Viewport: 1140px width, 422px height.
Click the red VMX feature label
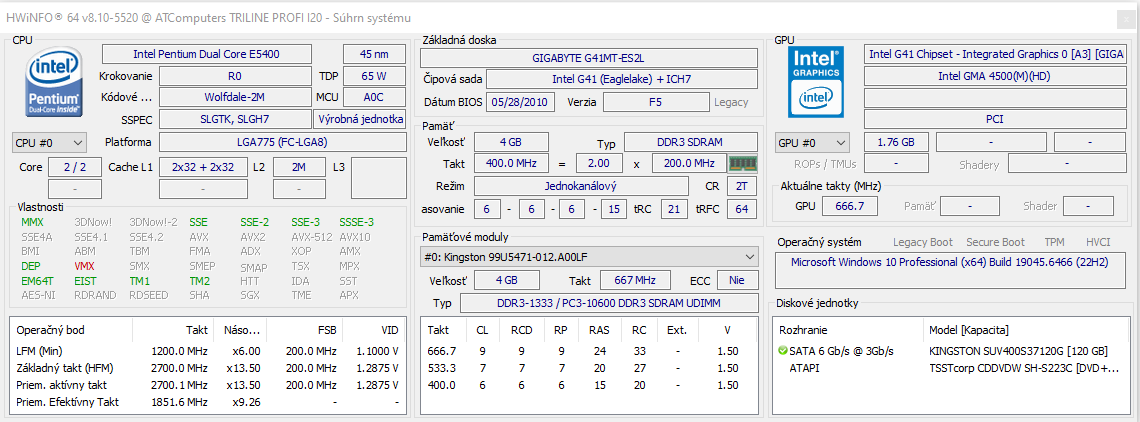[84, 266]
